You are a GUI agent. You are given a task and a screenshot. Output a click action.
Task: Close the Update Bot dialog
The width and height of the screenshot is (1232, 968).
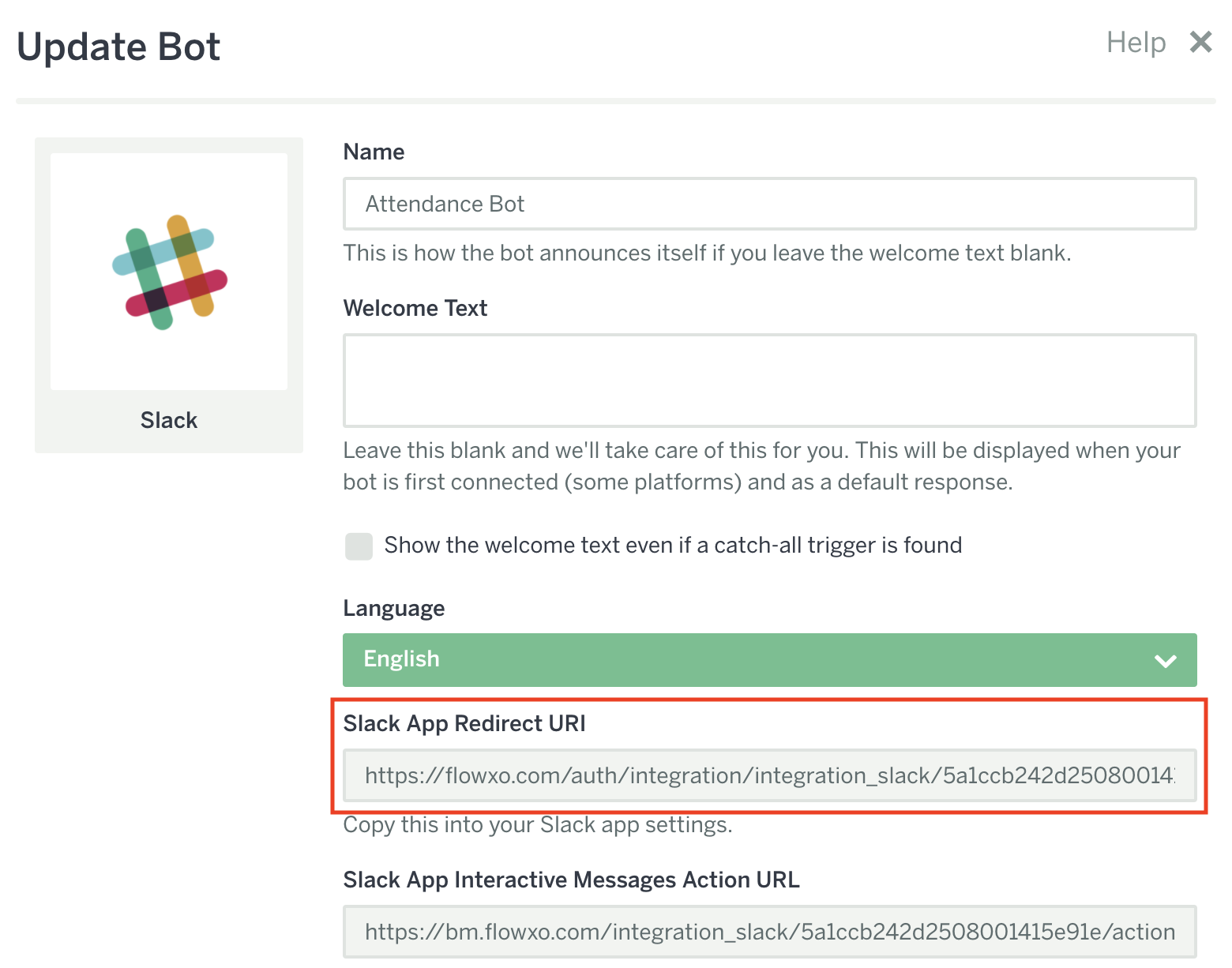[x=1200, y=42]
